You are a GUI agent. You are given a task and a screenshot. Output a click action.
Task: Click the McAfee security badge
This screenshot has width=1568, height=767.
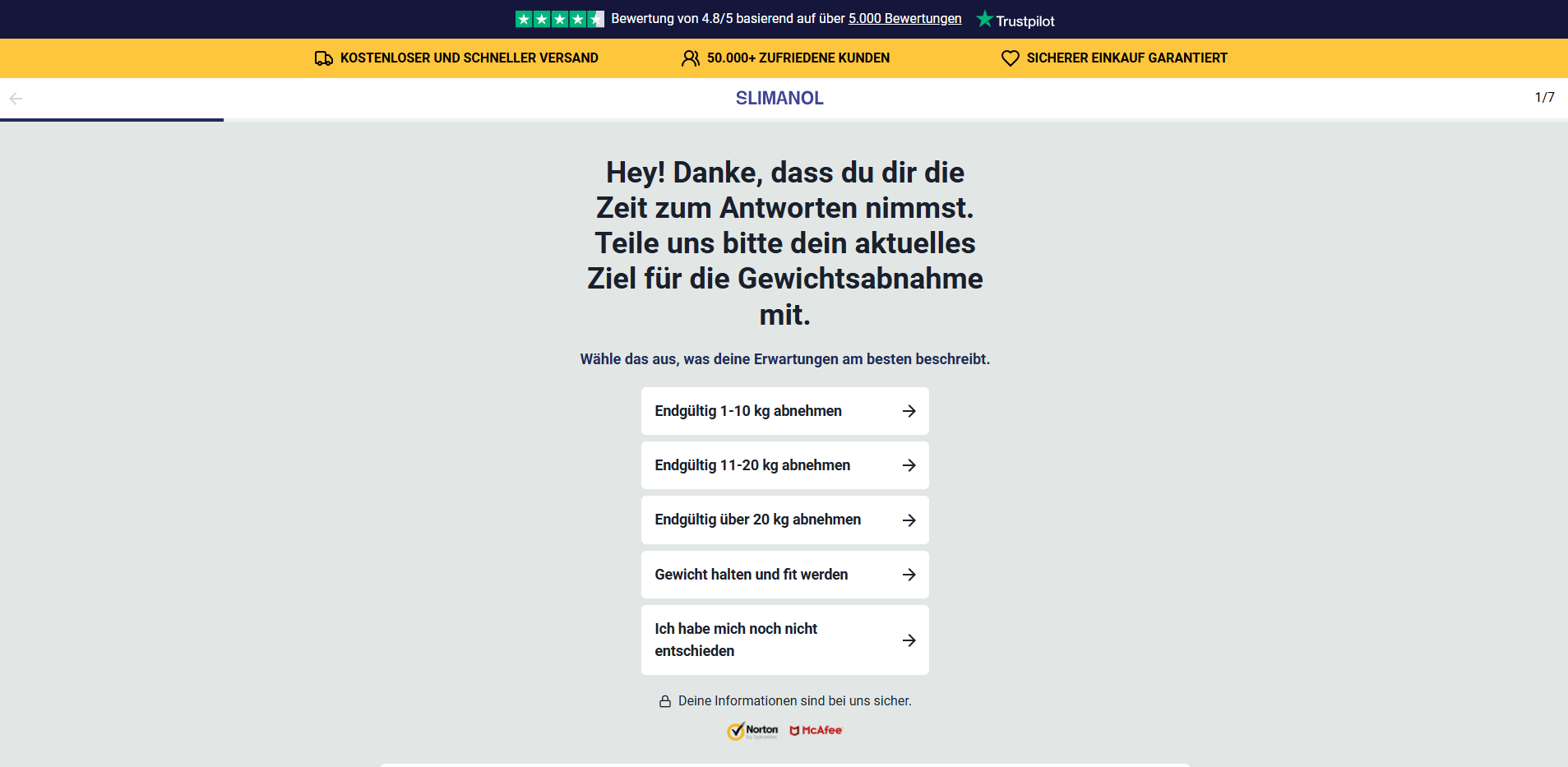[x=816, y=731]
